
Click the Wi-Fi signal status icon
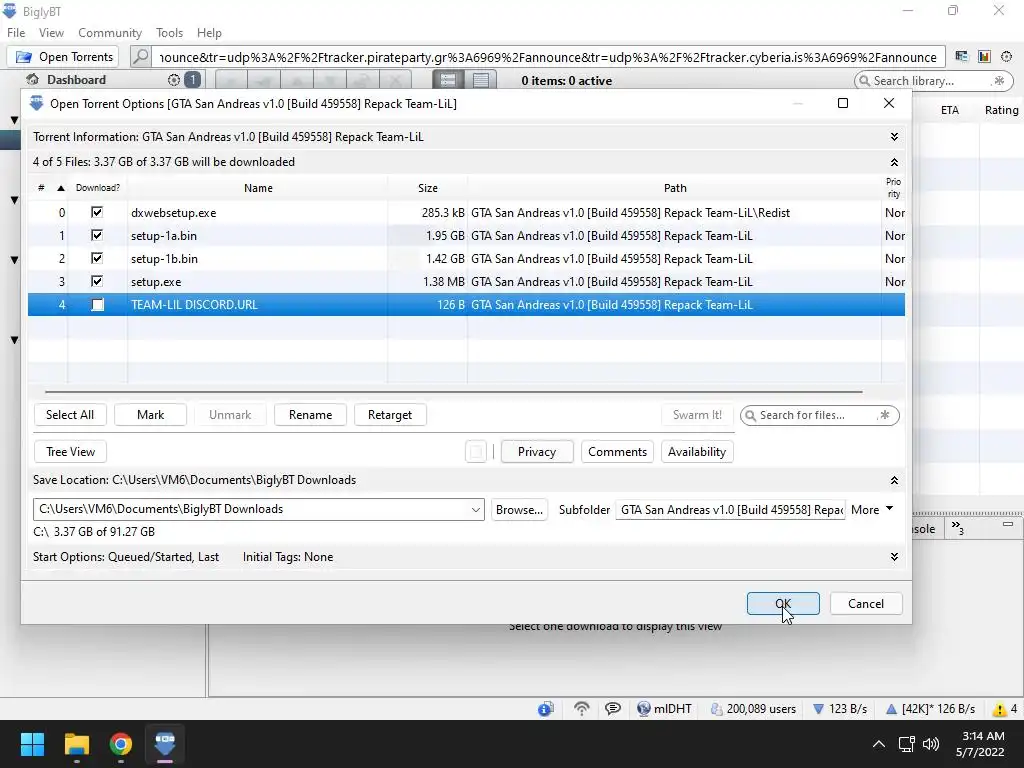[581, 709]
